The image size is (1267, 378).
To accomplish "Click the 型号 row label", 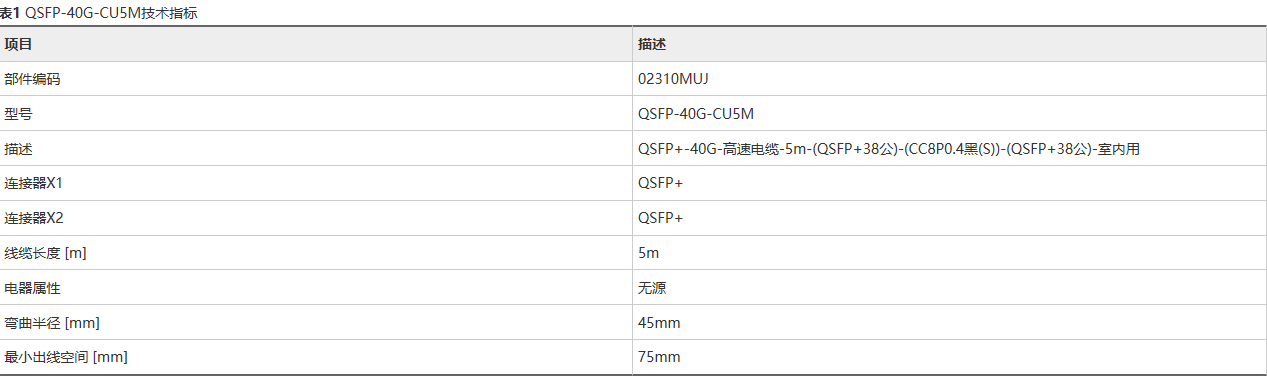I will [x=18, y=114].
